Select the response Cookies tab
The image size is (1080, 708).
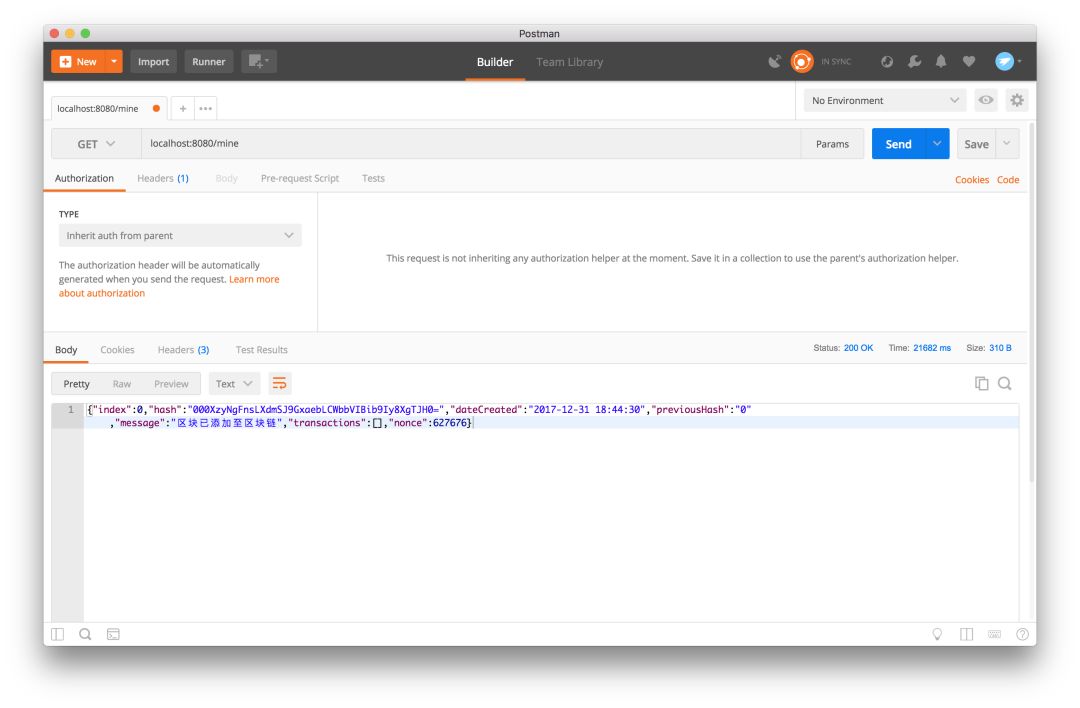pos(117,350)
